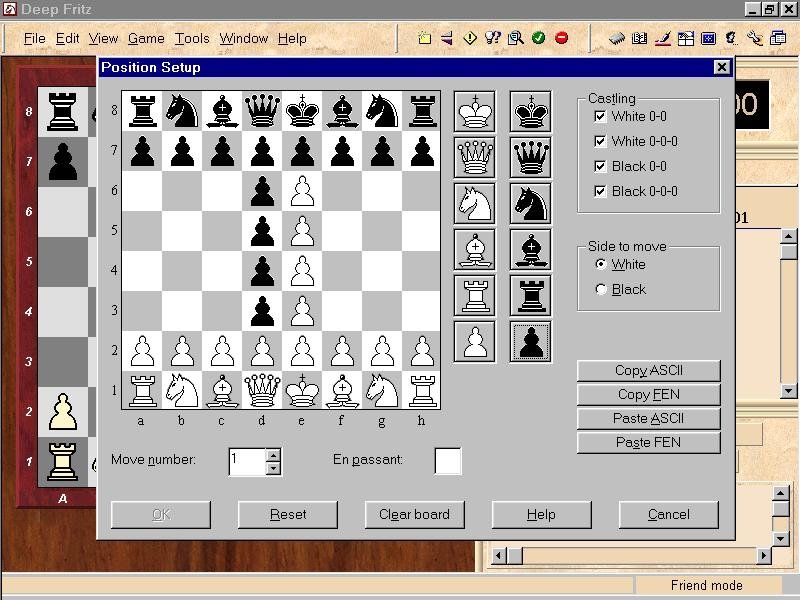
Task: Close the Position Setup dialog
Action: click(x=721, y=67)
